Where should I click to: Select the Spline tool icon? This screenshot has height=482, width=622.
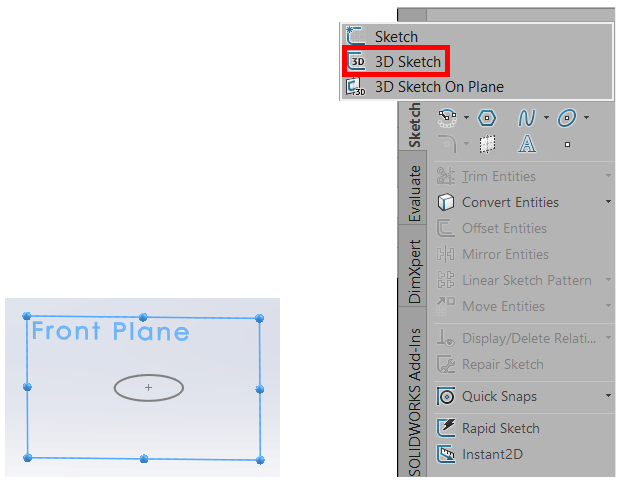[526, 118]
